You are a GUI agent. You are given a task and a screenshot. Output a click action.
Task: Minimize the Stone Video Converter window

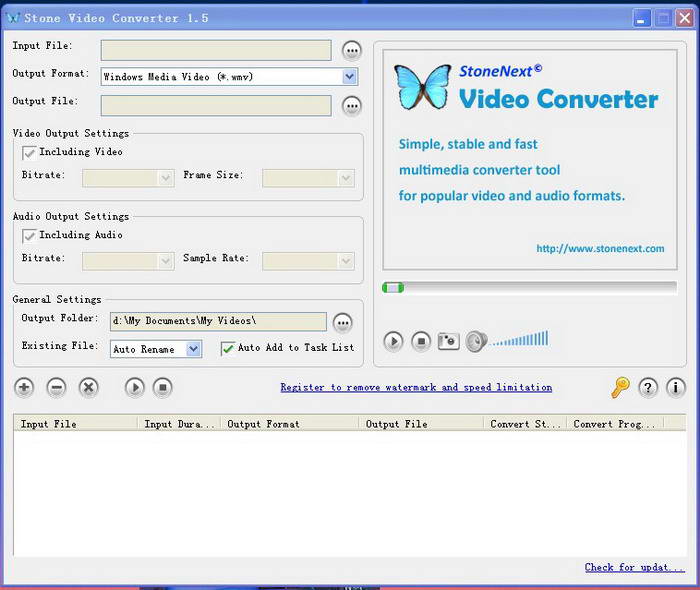(642, 18)
